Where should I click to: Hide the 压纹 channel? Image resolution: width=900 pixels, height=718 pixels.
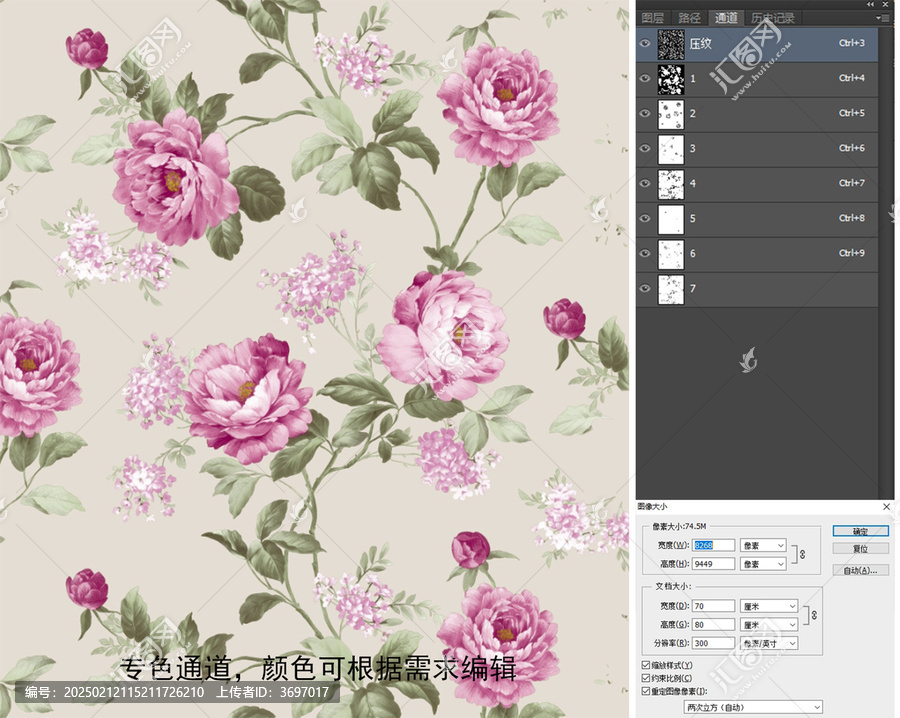point(645,43)
